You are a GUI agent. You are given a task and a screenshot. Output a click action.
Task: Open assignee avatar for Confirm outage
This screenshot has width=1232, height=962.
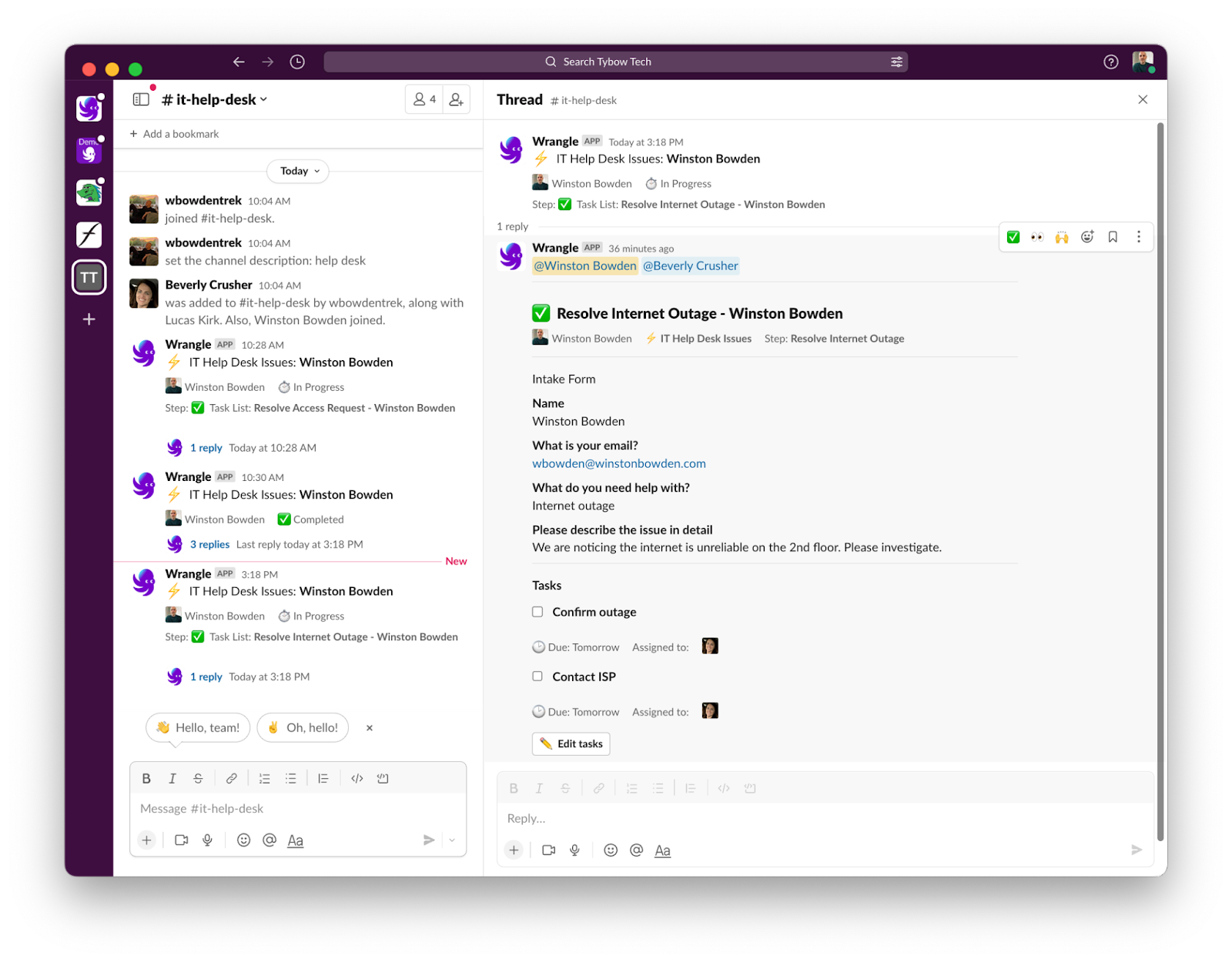coord(710,646)
